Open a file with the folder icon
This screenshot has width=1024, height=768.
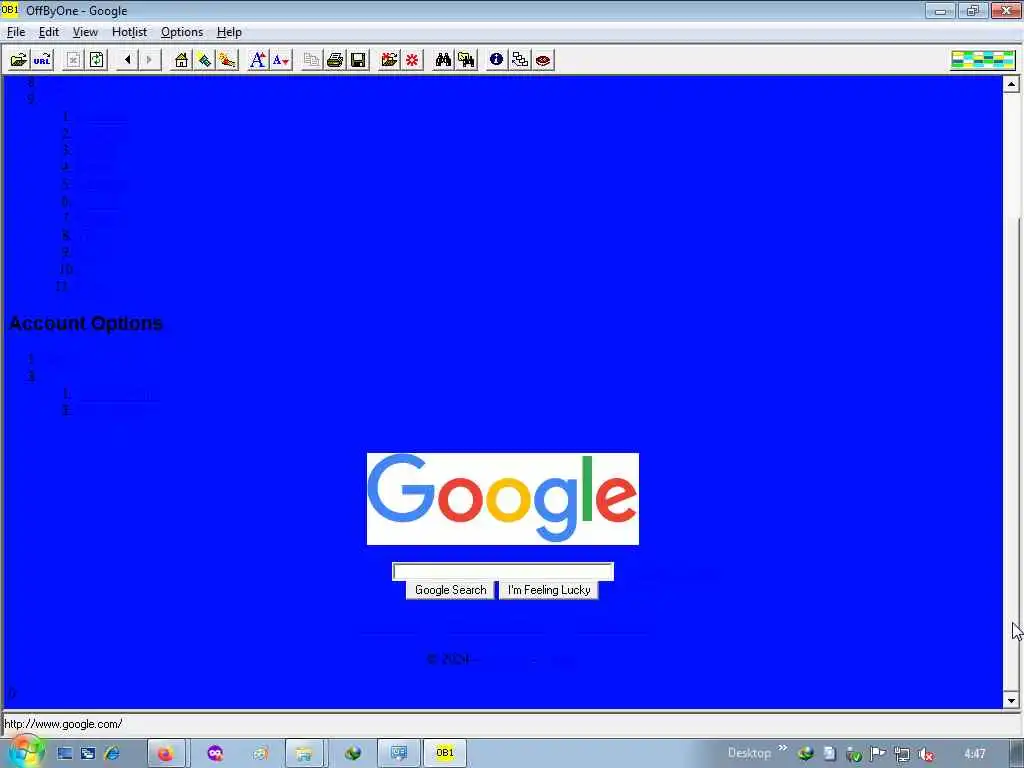coord(19,60)
